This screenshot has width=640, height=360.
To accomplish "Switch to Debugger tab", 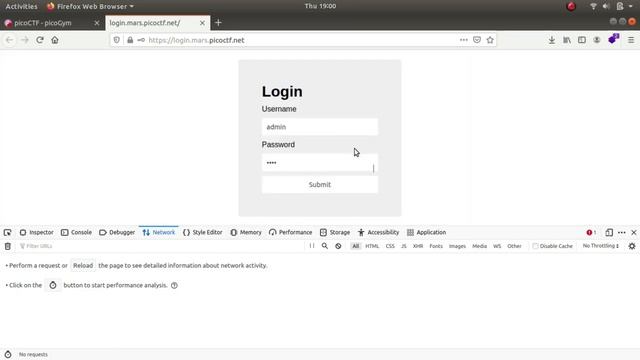I will [x=117, y=232].
